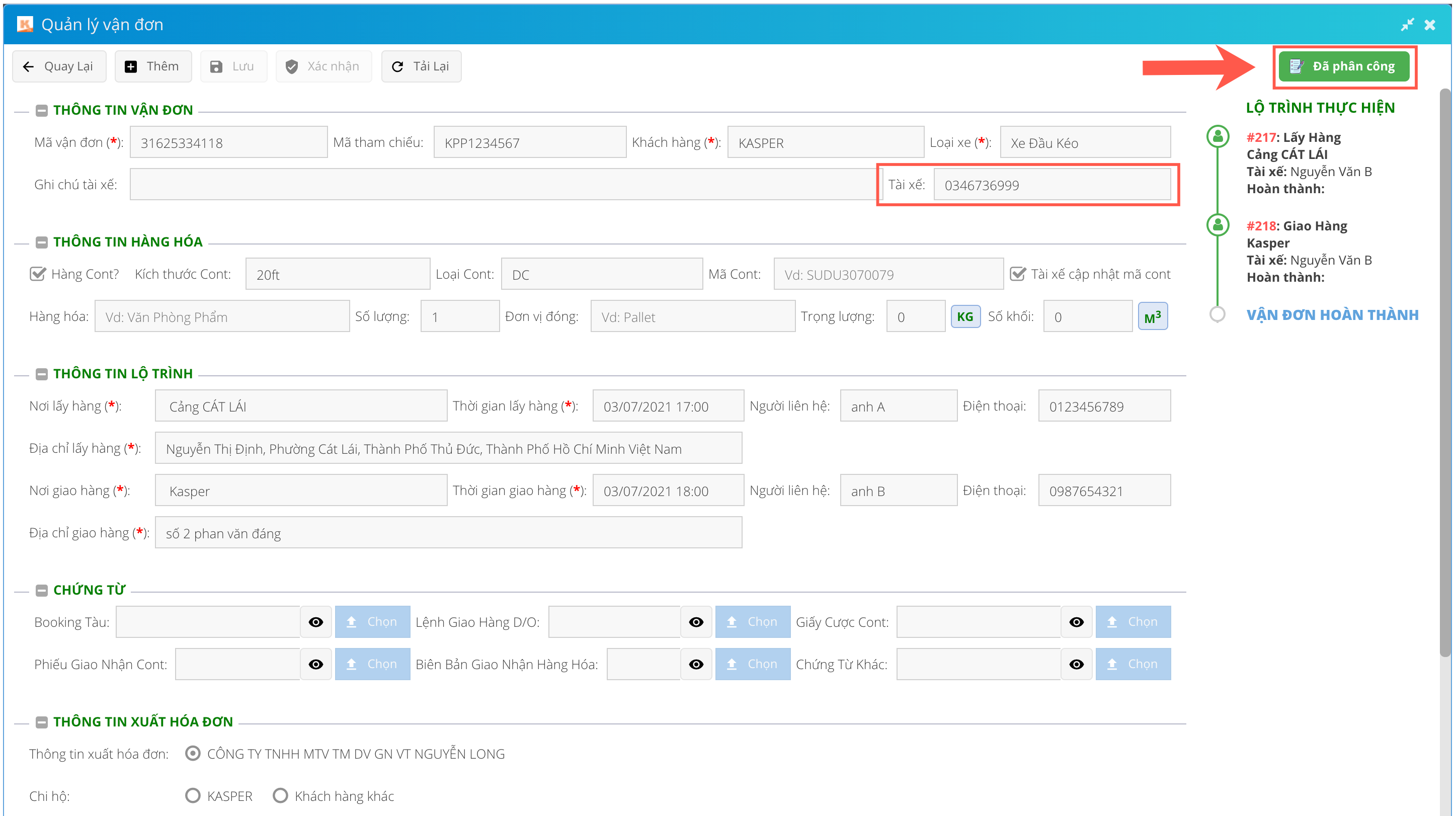Image resolution: width=1456 pixels, height=816 pixels.
Task: Preview Booking Tàu document with eye icon
Action: point(315,622)
